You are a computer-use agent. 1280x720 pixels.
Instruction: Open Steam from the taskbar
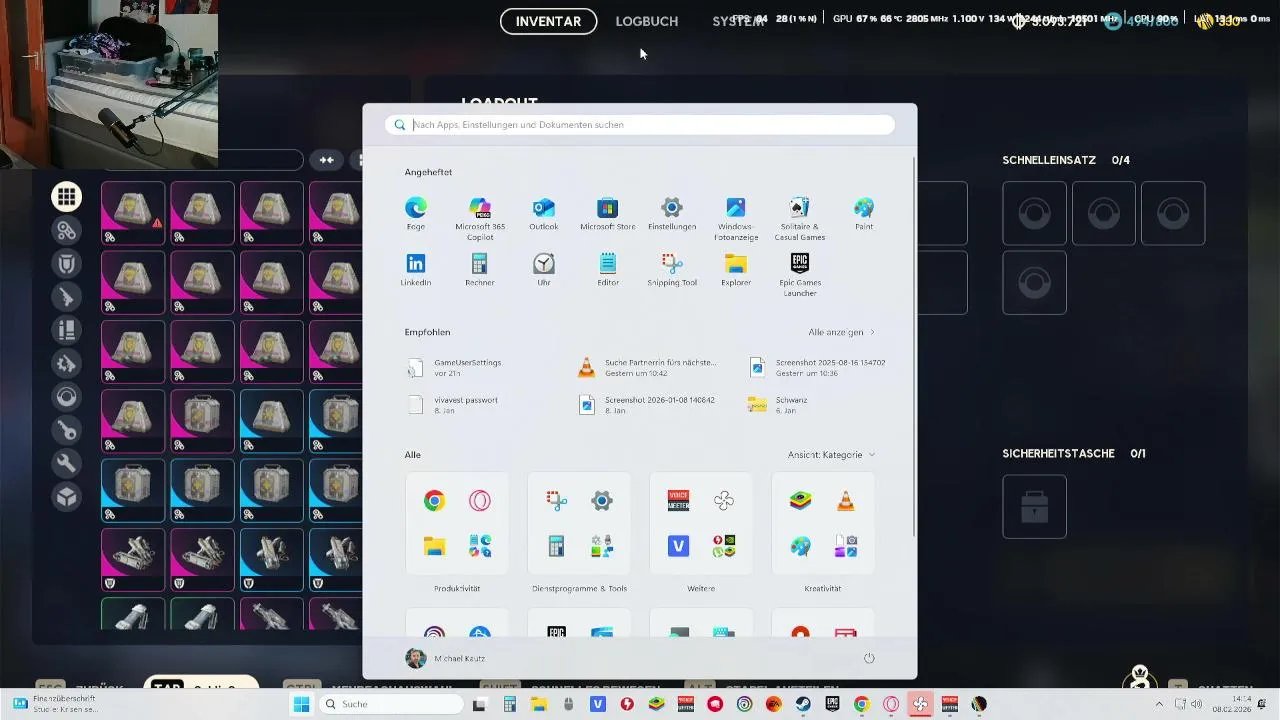pos(803,704)
